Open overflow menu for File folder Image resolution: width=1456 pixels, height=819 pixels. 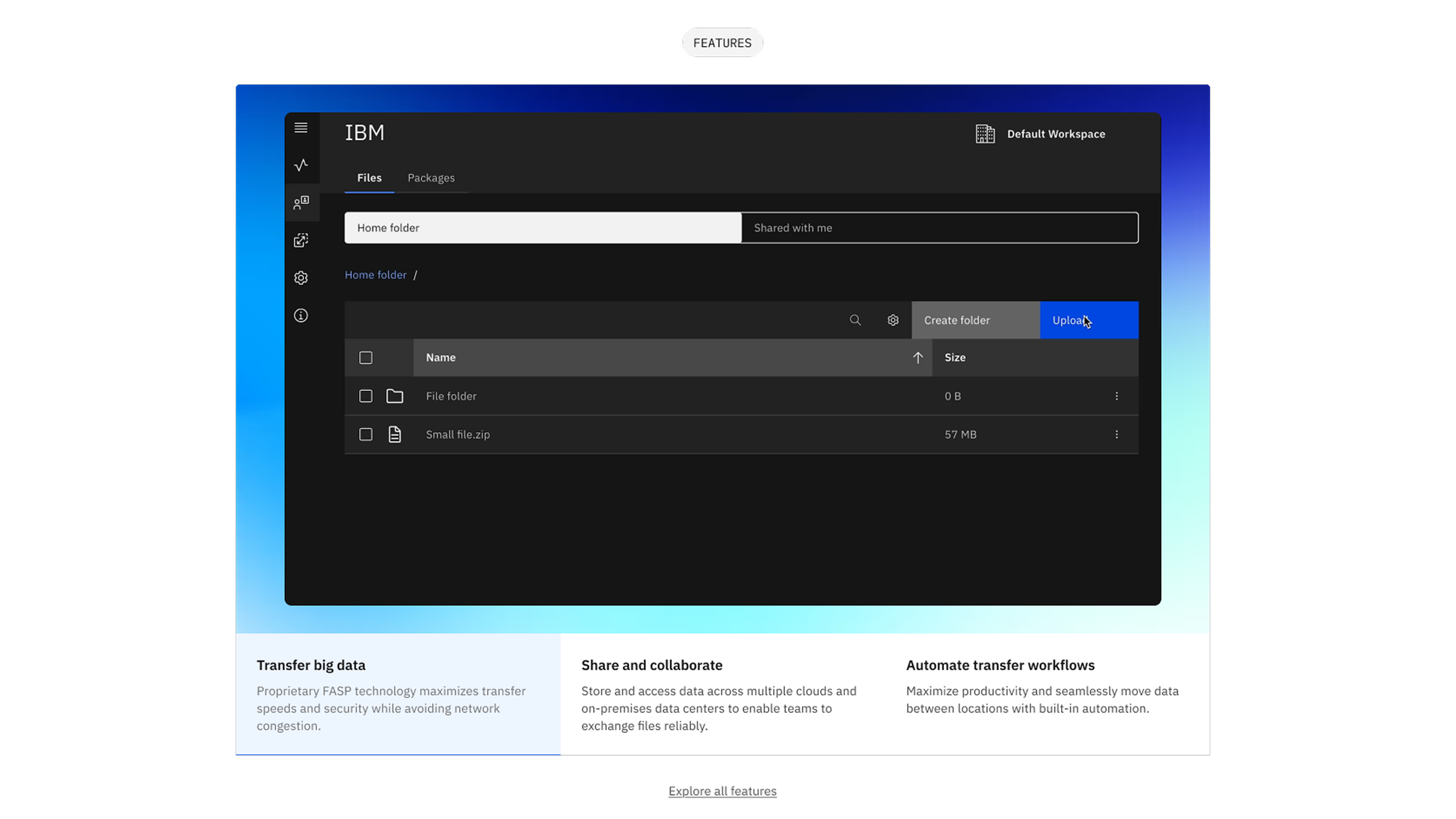(1116, 396)
